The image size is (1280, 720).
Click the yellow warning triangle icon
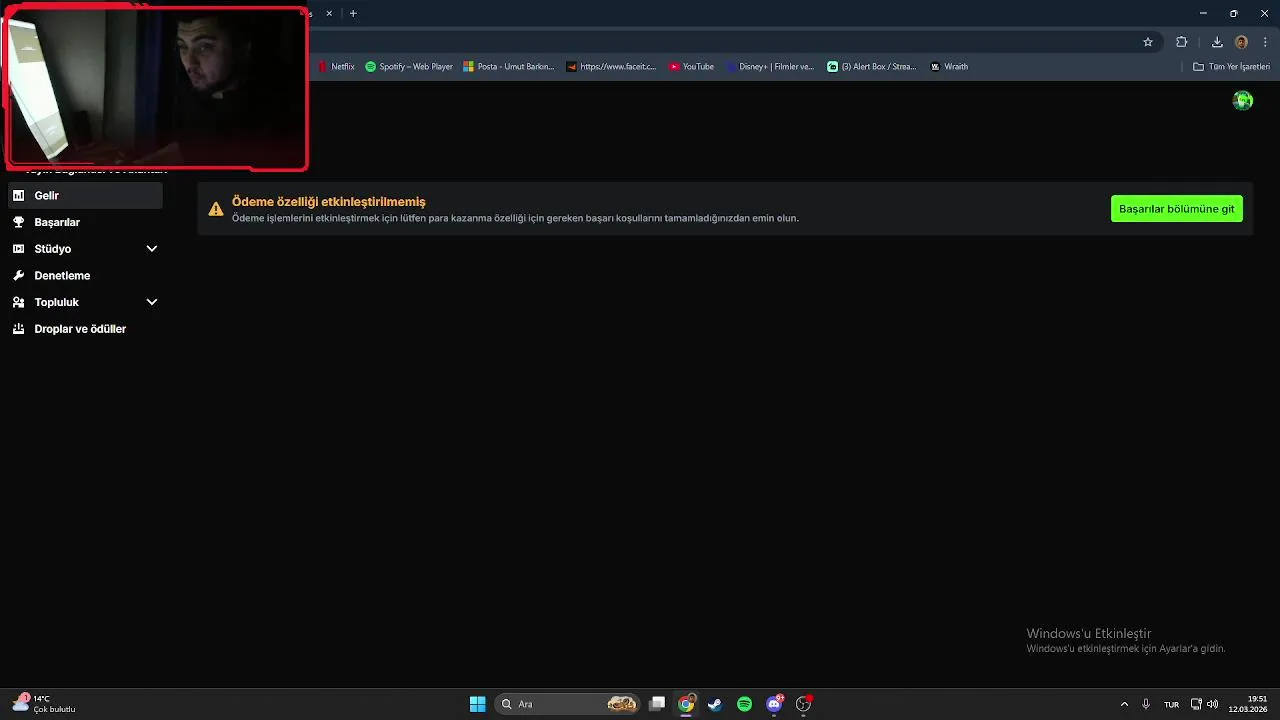click(x=215, y=209)
